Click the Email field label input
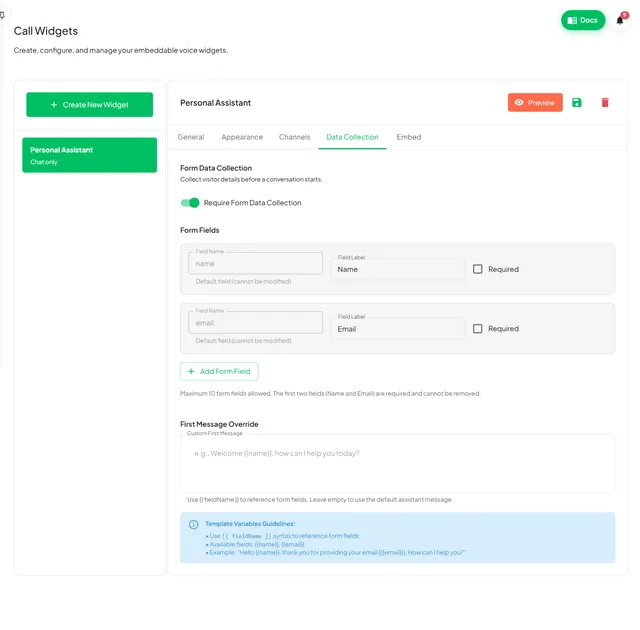The height and width of the screenshot is (630, 640). [398, 329]
